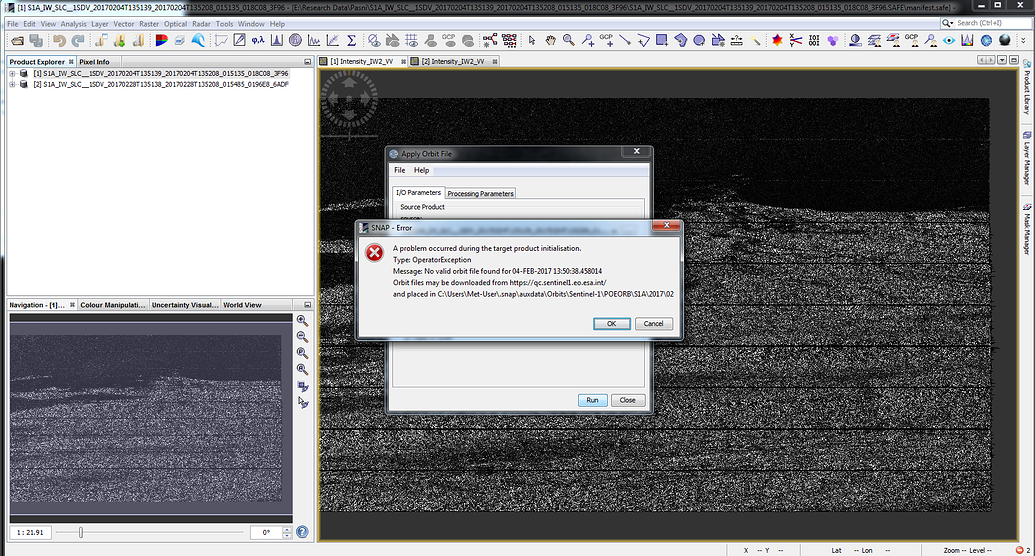Toggle synchronise views icon in Navigation panel
The width and height of the screenshot is (1035, 556).
pyautogui.click(x=302, y=386)
